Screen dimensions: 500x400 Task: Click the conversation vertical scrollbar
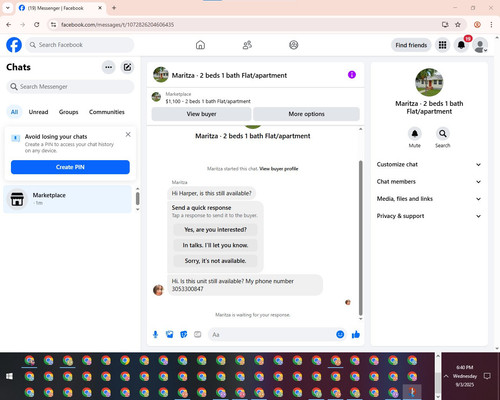coord(360,237)
